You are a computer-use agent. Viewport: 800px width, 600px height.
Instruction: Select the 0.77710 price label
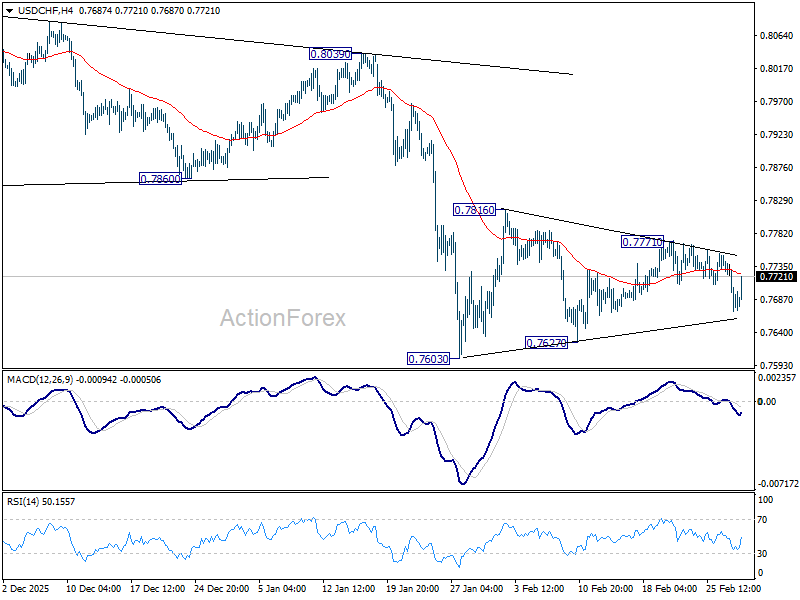[x=642, y=242]
